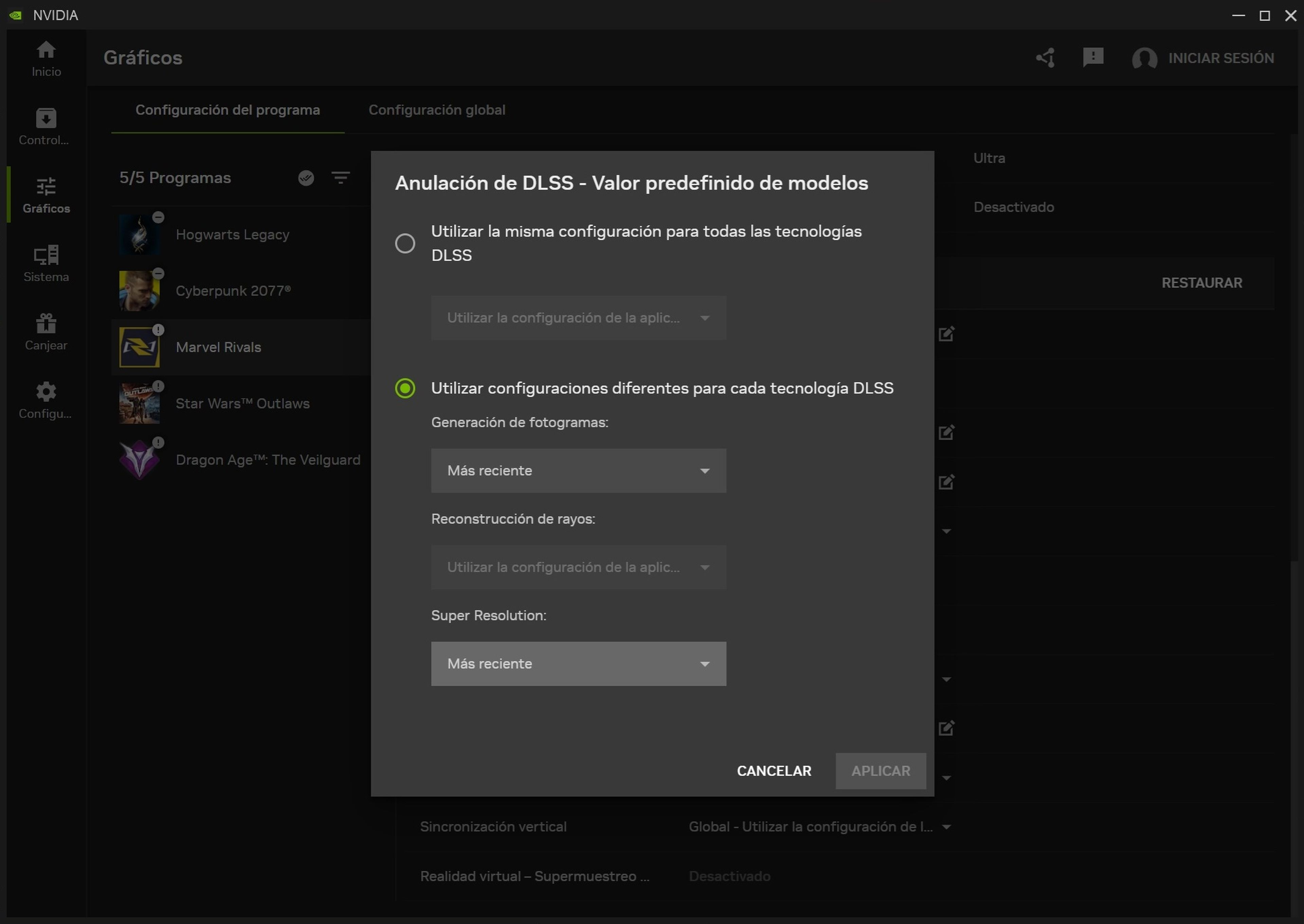This screenshot has width=1304, height=924.
Task: Select same configuration for all DLSS technologies
Action: [x=405, y=243]
